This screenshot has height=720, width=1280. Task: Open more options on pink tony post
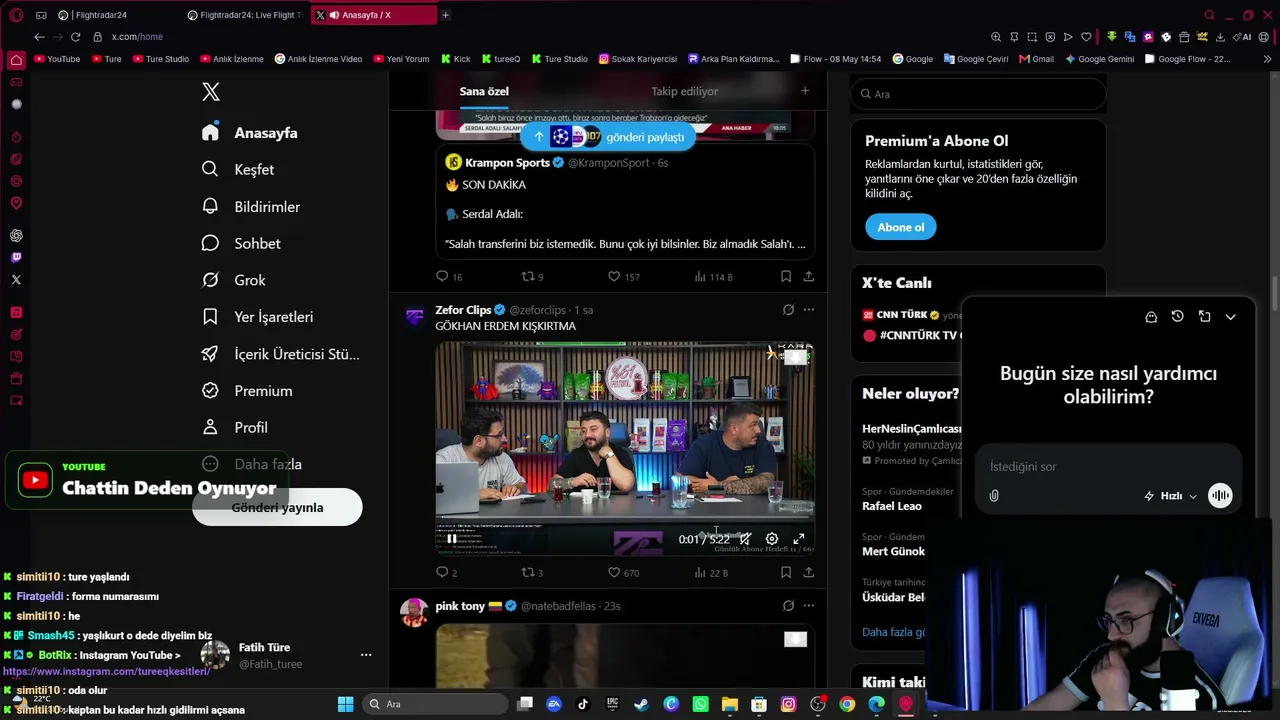click(x=808, y=606)
